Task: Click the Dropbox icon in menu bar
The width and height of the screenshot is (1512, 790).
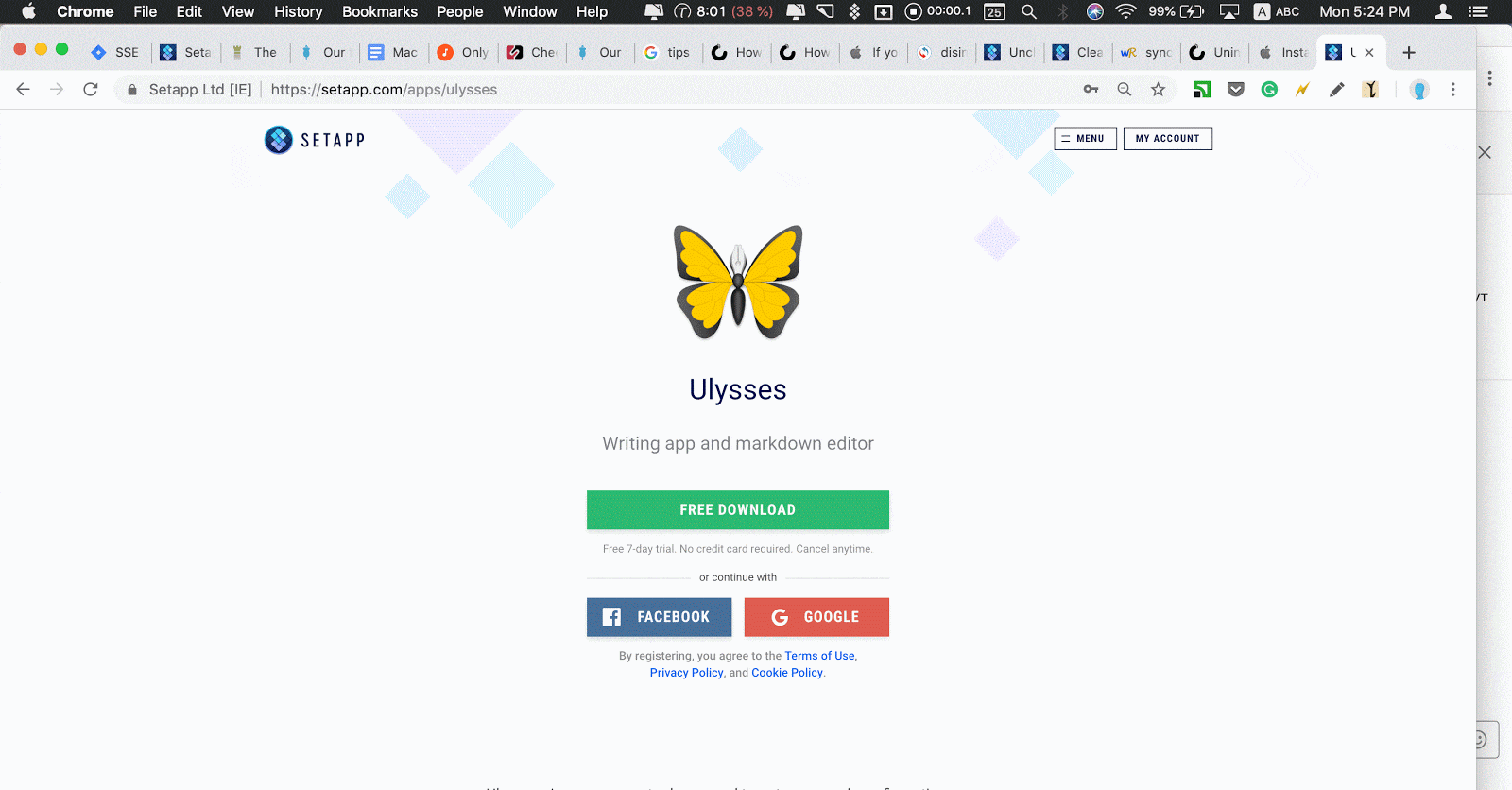Action: pyautogui.click(x=855, y=11)
